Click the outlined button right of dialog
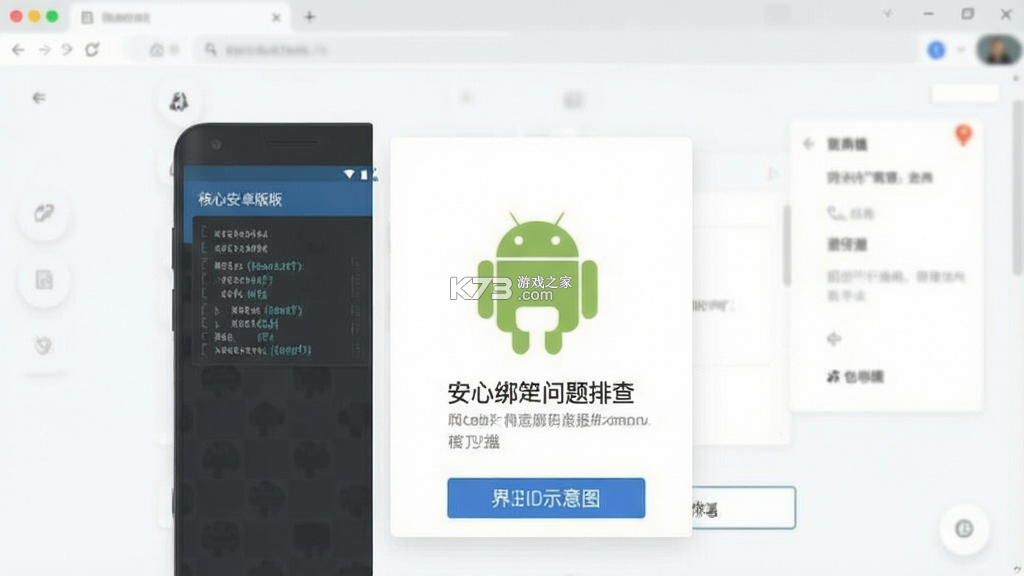The width and height of the screenshot is (1024, 576). [744, 507]
